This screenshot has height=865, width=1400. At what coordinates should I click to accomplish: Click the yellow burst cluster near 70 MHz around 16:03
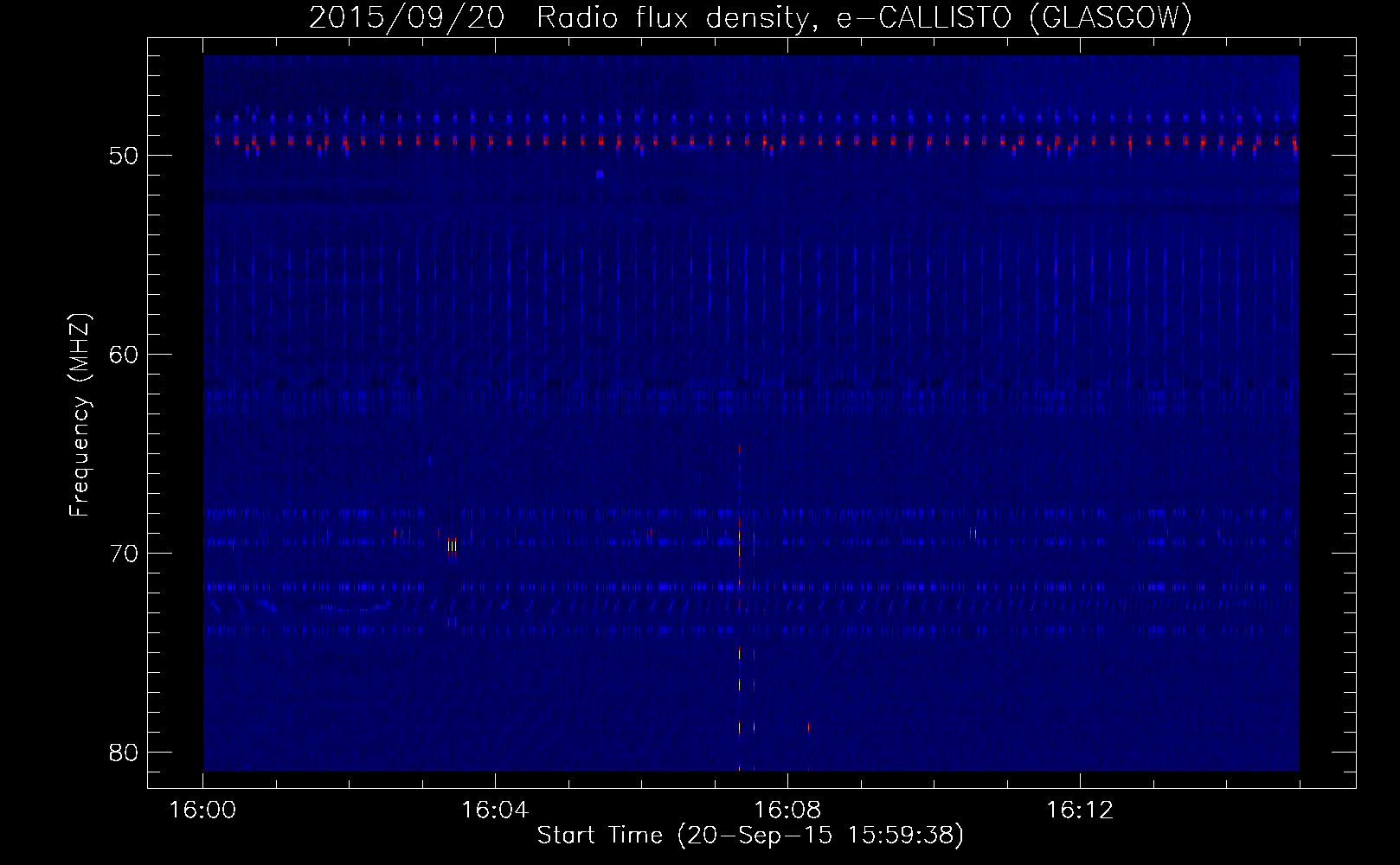pyautogui.click(x=452, y=545)
